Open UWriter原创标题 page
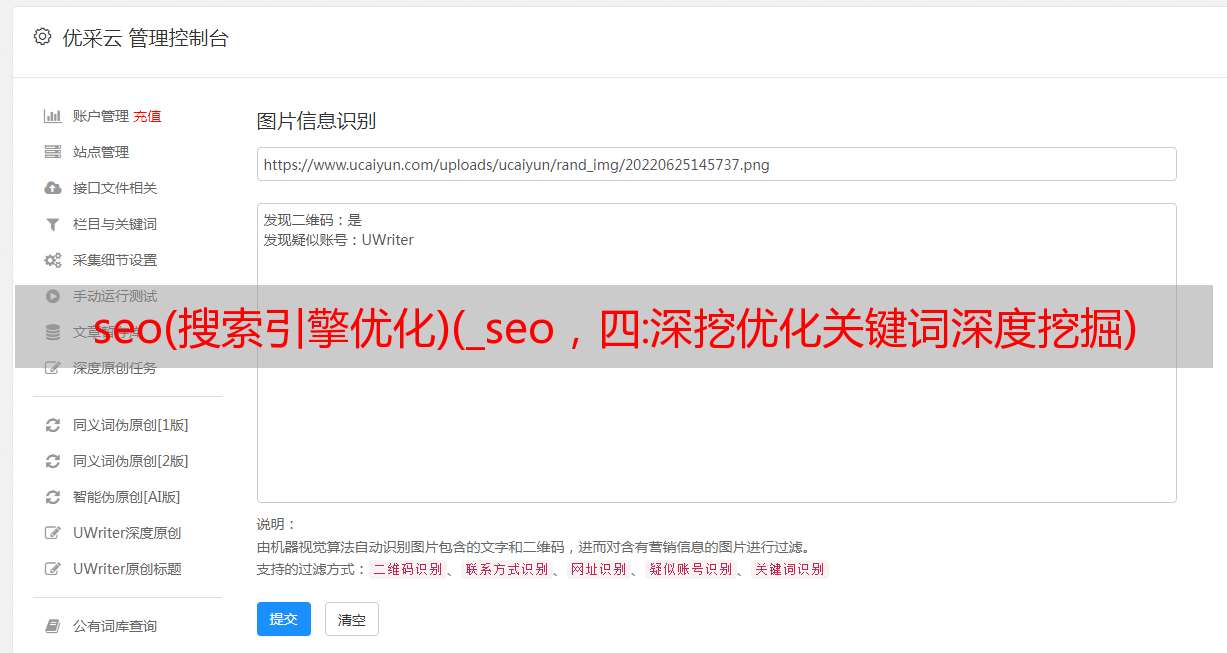The height and width of the screenshot is (653, 1227). [x=127, y=569]
